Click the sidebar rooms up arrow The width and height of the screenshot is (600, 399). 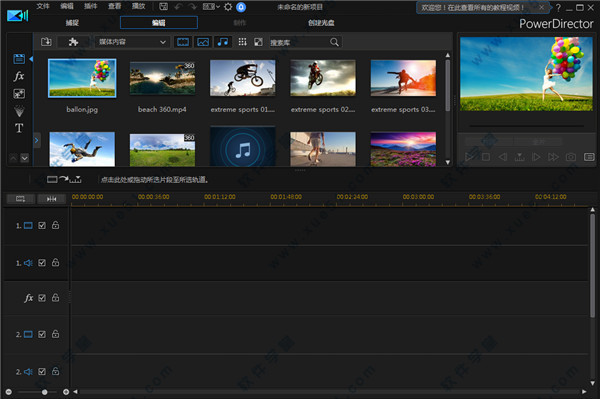[13, 158]
